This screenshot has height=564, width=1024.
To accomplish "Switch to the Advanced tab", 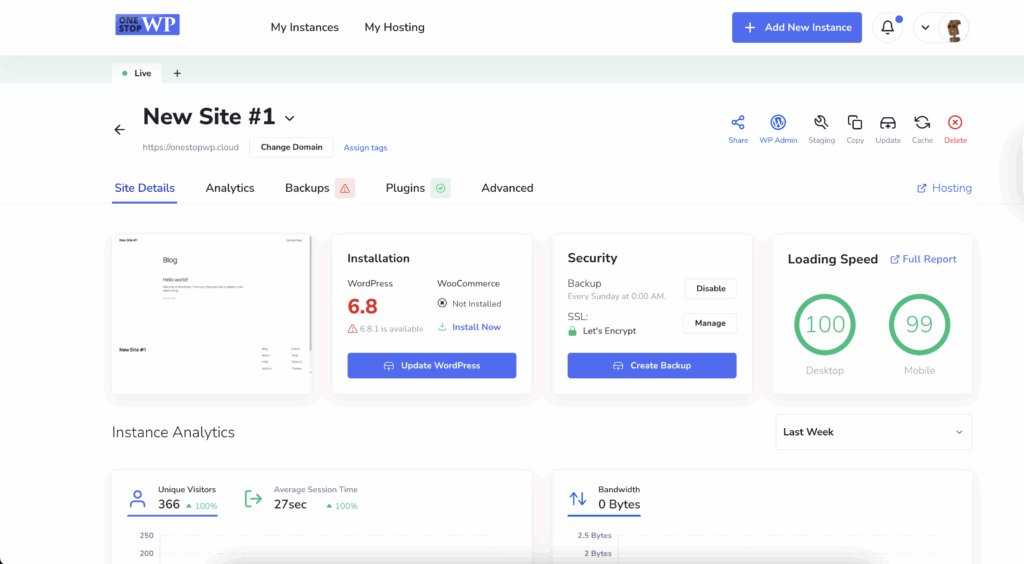I will pyautogui.click(x=507, y=188).
